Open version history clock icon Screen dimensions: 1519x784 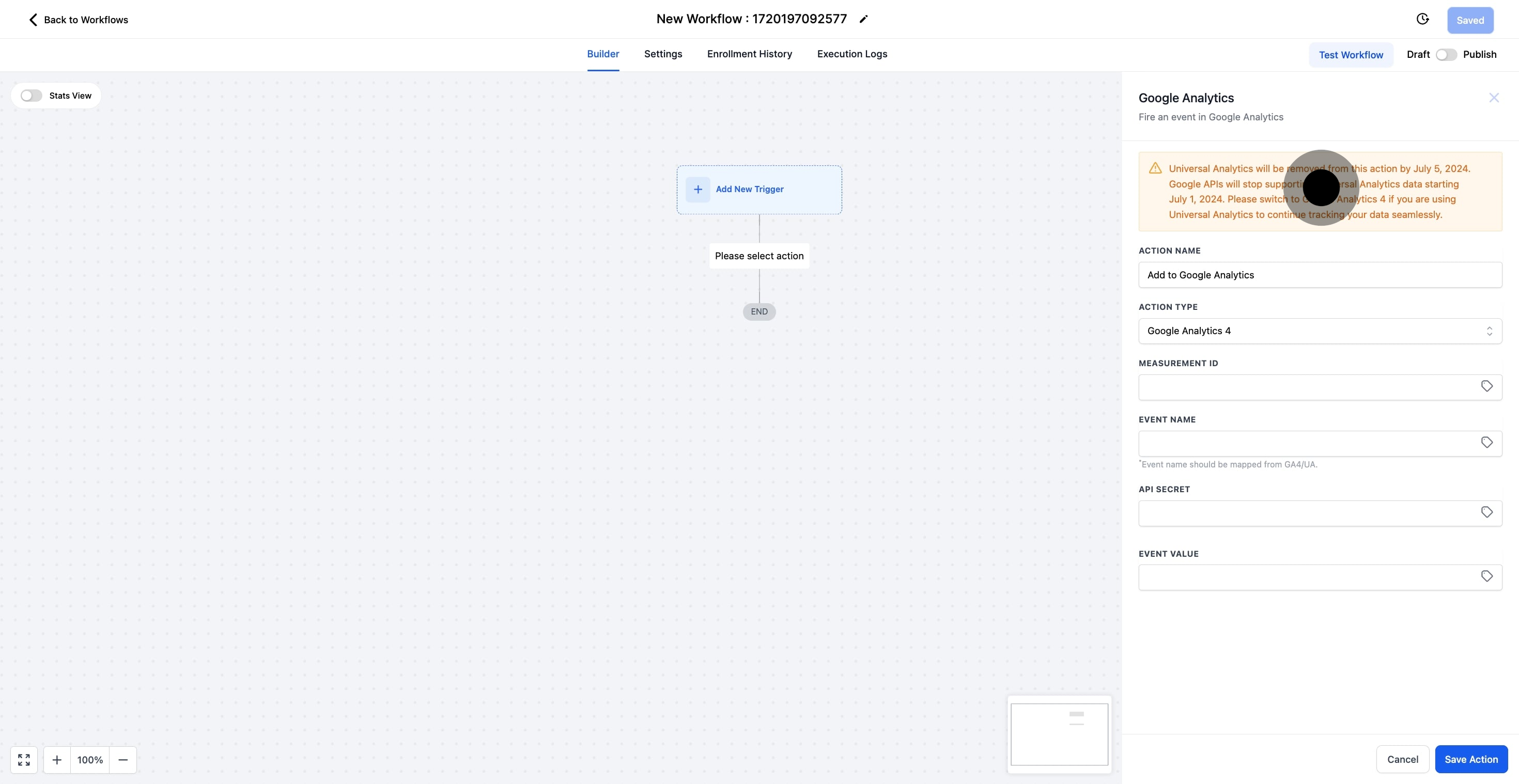pyautogui.click(x=1422, y=20)
